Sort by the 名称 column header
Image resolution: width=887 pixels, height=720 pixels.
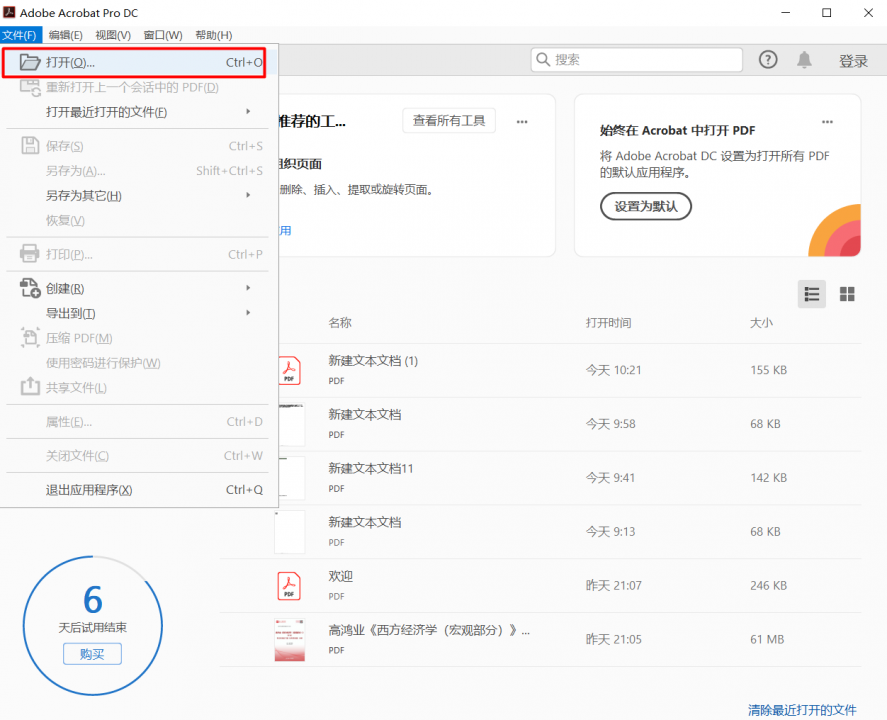340,322
